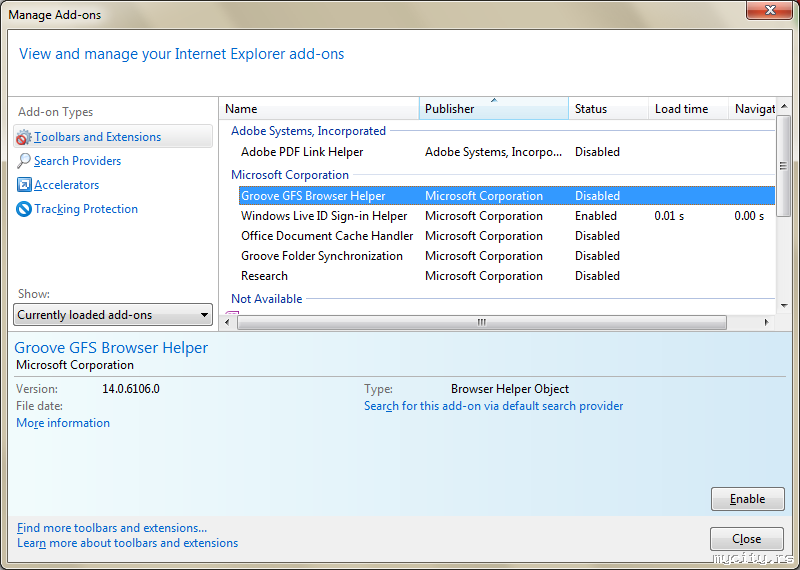Sort list by Publisher column header
Image resolution: width=800 pixels, height=570 pixels.
click(x=493, y=109)
